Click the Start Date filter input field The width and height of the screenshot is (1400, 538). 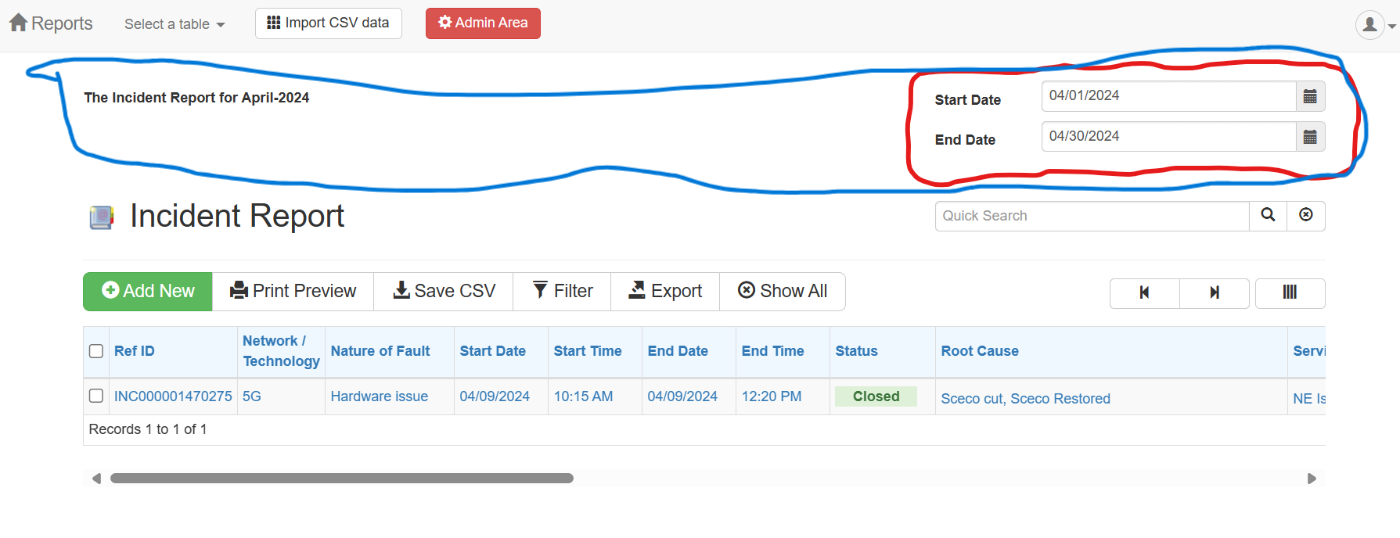[1169, 96]
